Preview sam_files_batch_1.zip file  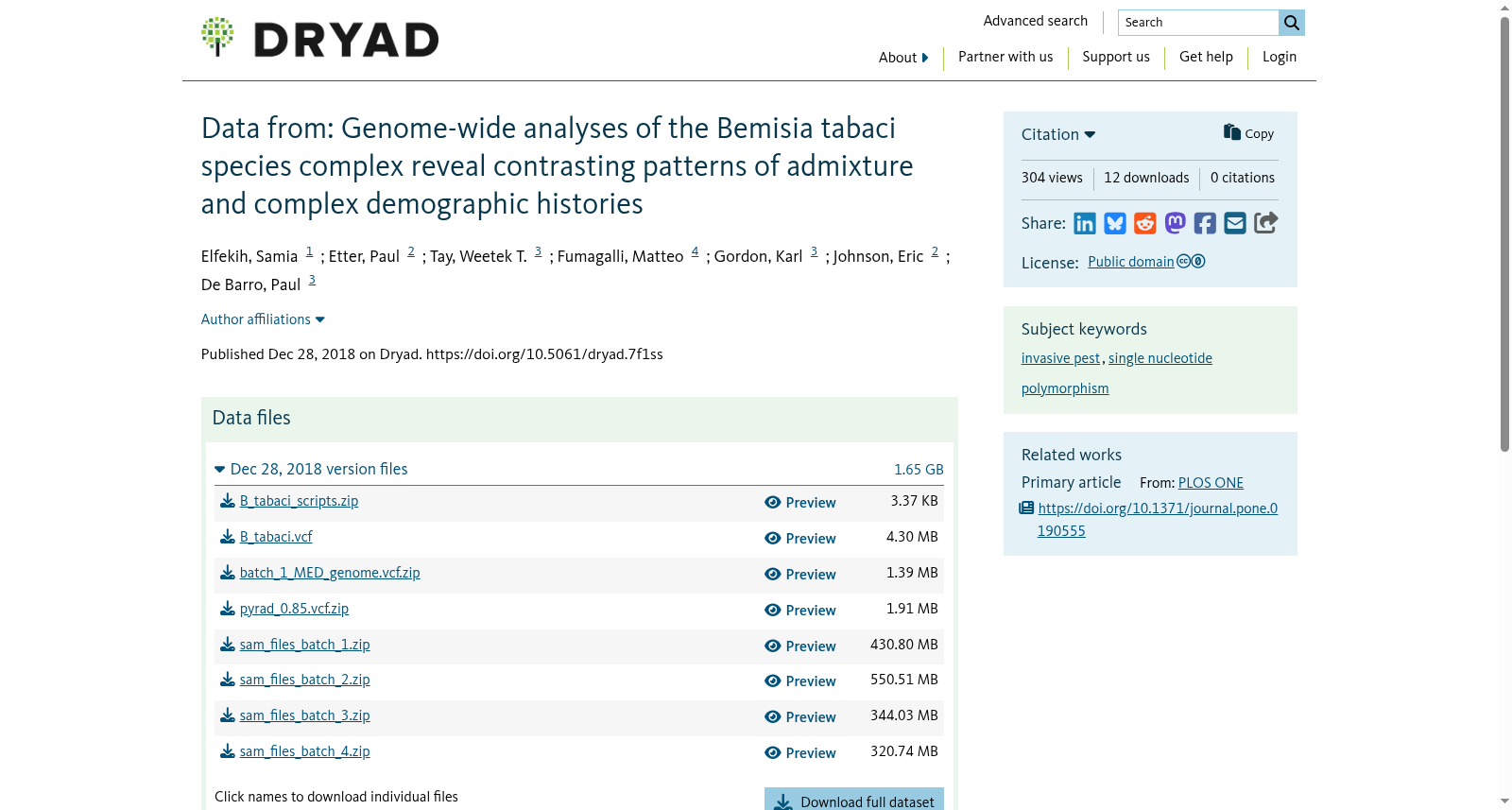800,646
